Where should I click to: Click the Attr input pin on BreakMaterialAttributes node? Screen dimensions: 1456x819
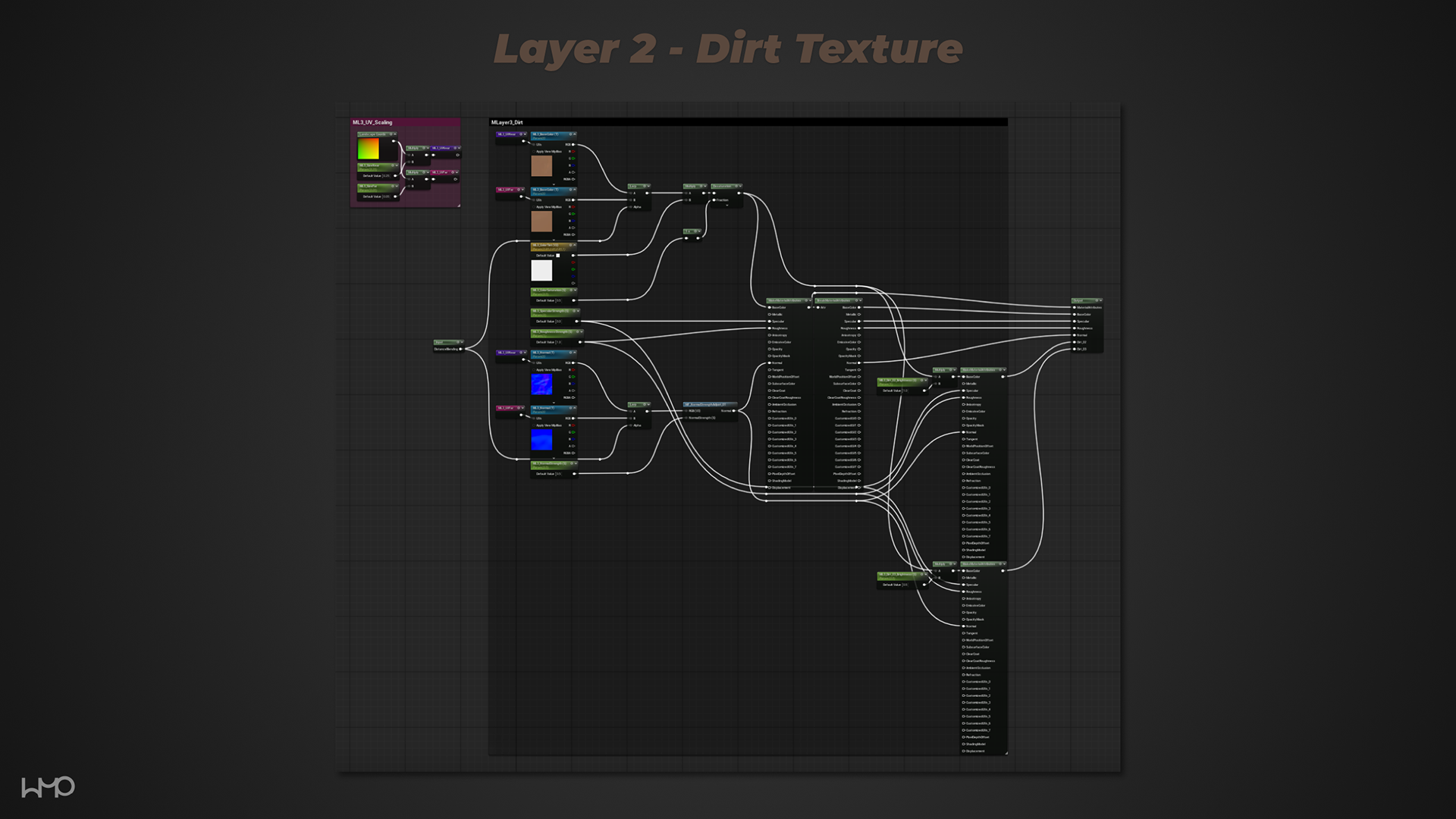(817, 307)
